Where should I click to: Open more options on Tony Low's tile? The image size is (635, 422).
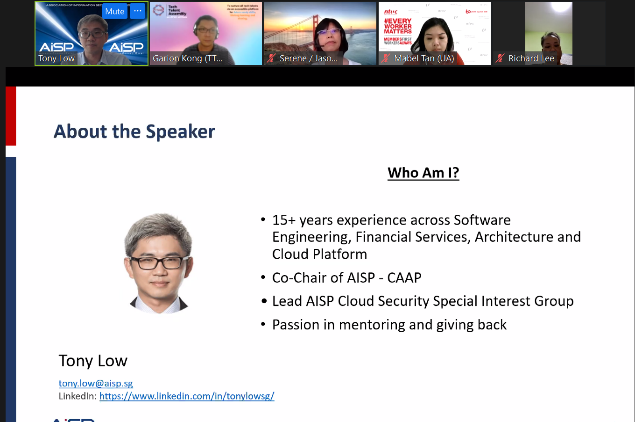click(x=138, y=11)
